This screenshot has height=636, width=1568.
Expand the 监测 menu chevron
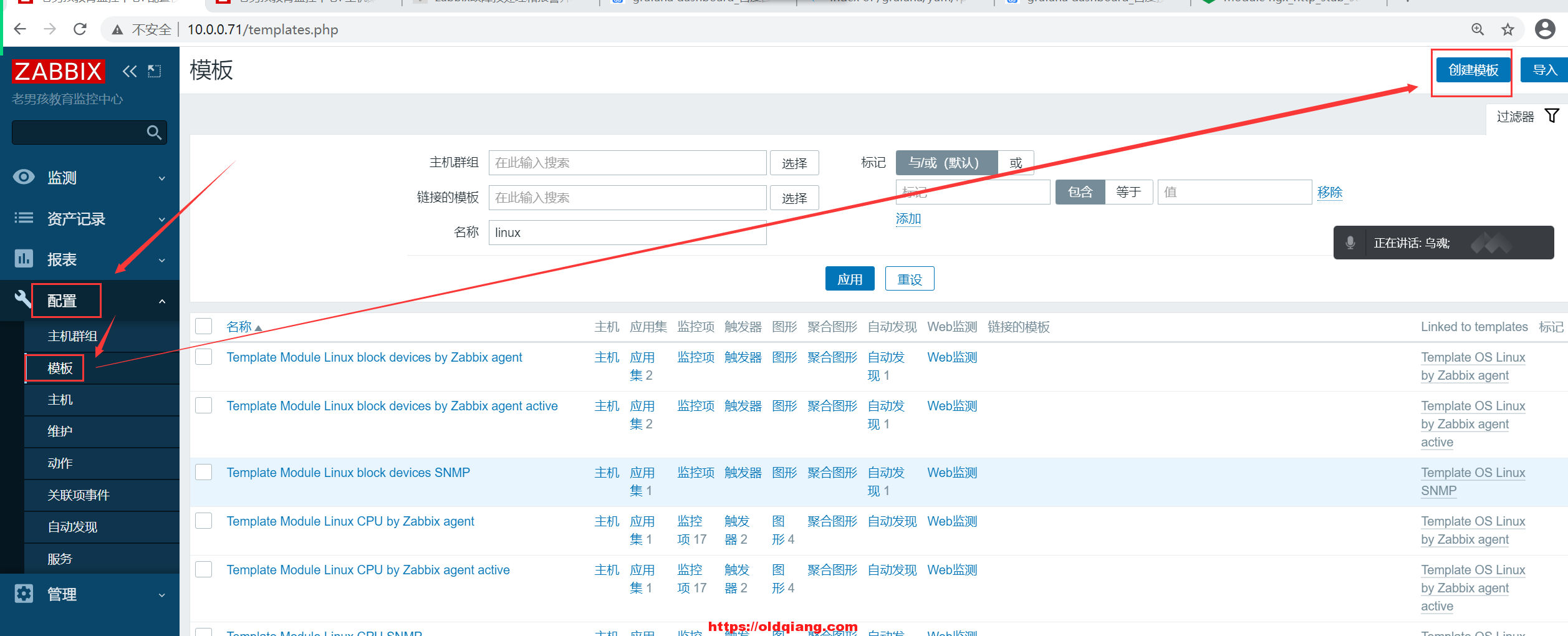tap(162, 178)
